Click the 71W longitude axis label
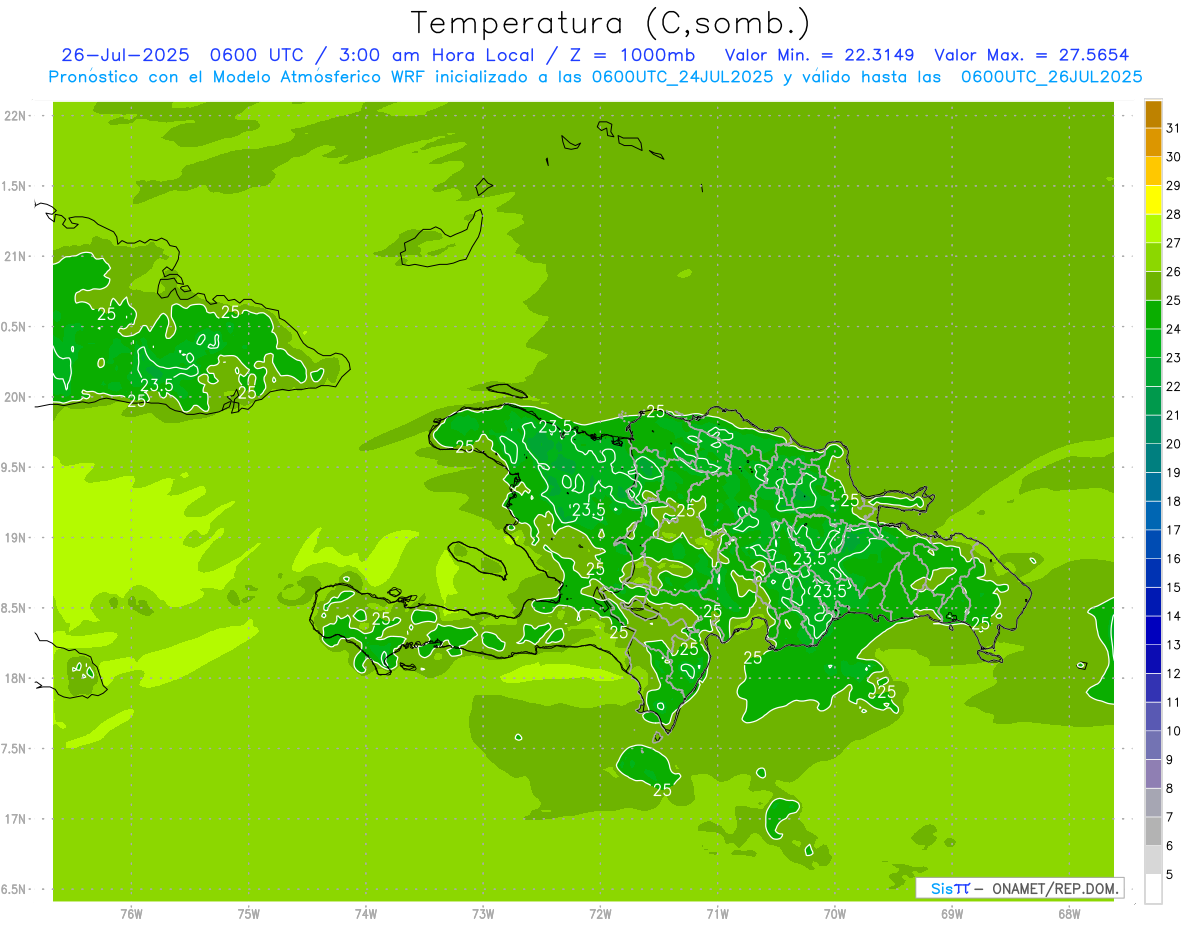 (x=717, y=914)
